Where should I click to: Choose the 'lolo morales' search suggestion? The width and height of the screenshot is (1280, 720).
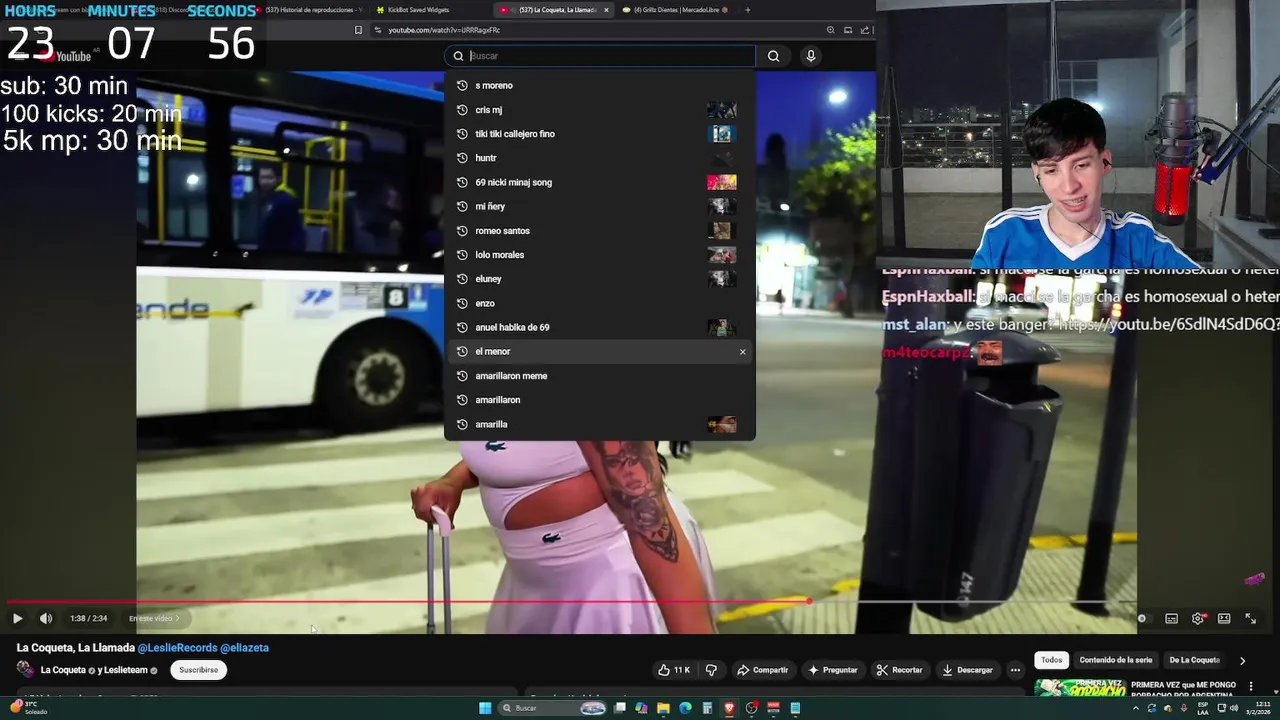coord(600,255)
